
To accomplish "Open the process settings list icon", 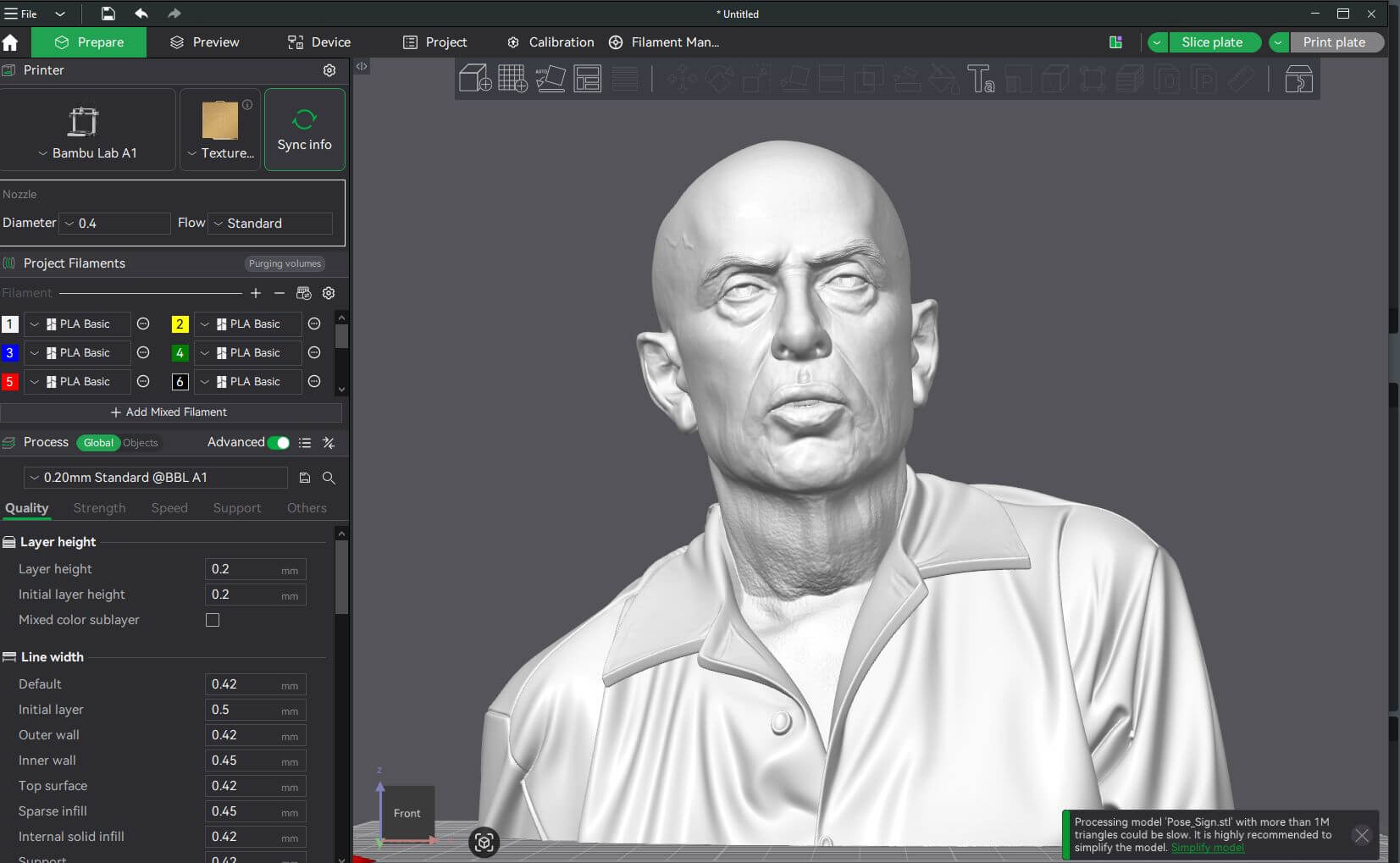I will pos(305,443).
